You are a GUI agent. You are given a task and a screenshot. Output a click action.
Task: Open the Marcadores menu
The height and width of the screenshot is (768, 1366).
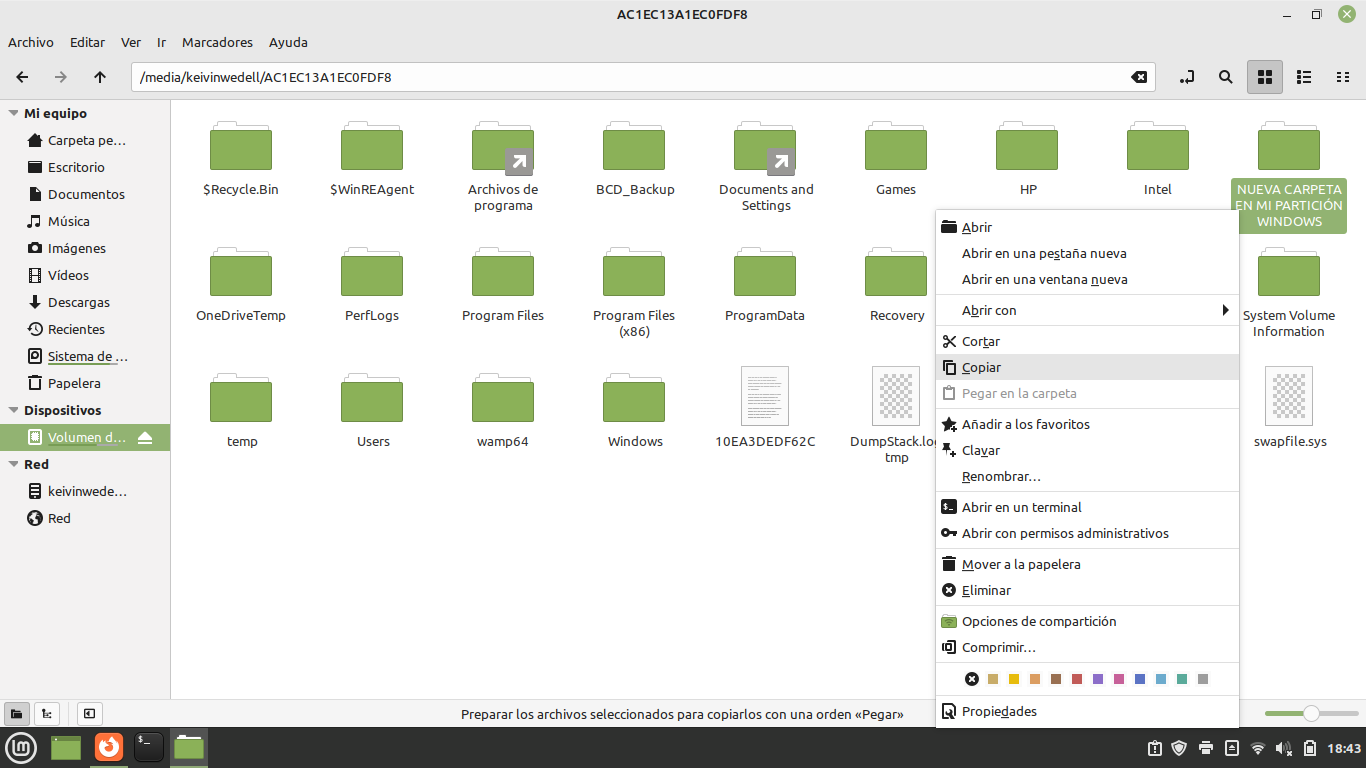(217, 42)
